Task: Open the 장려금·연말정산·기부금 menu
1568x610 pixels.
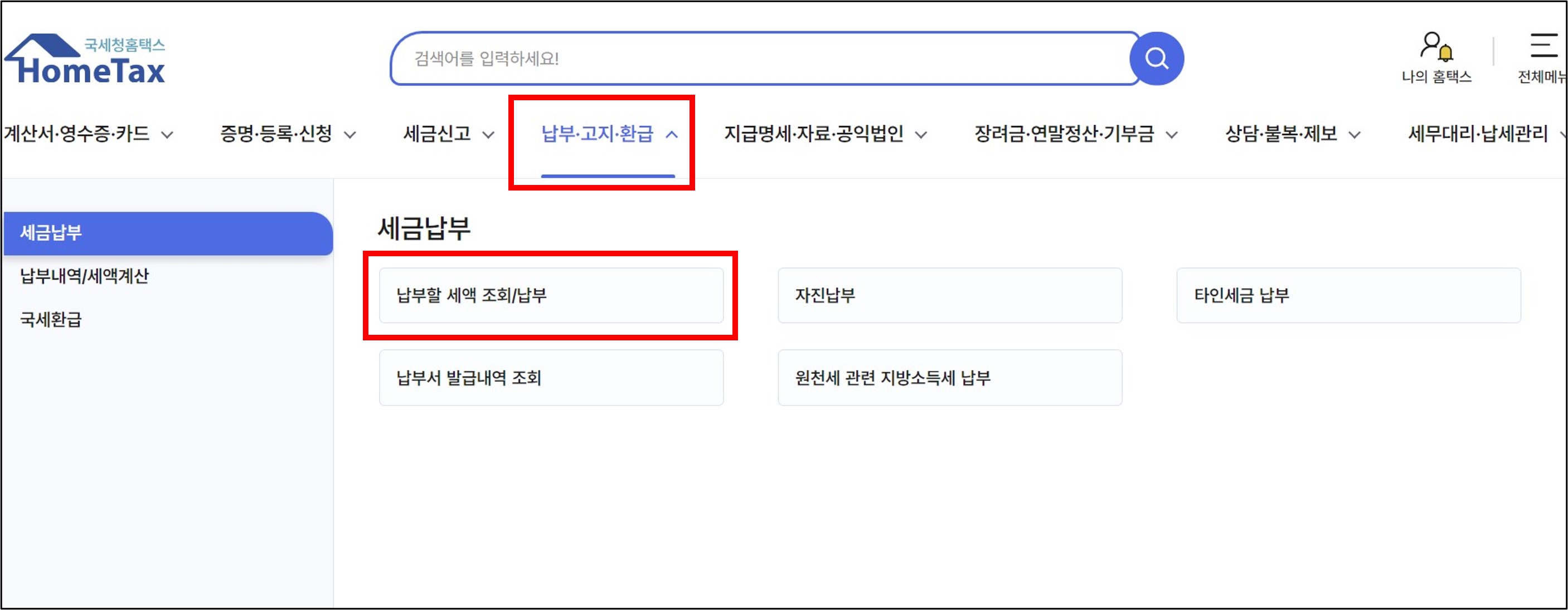Action: (x=1065, y=133)
